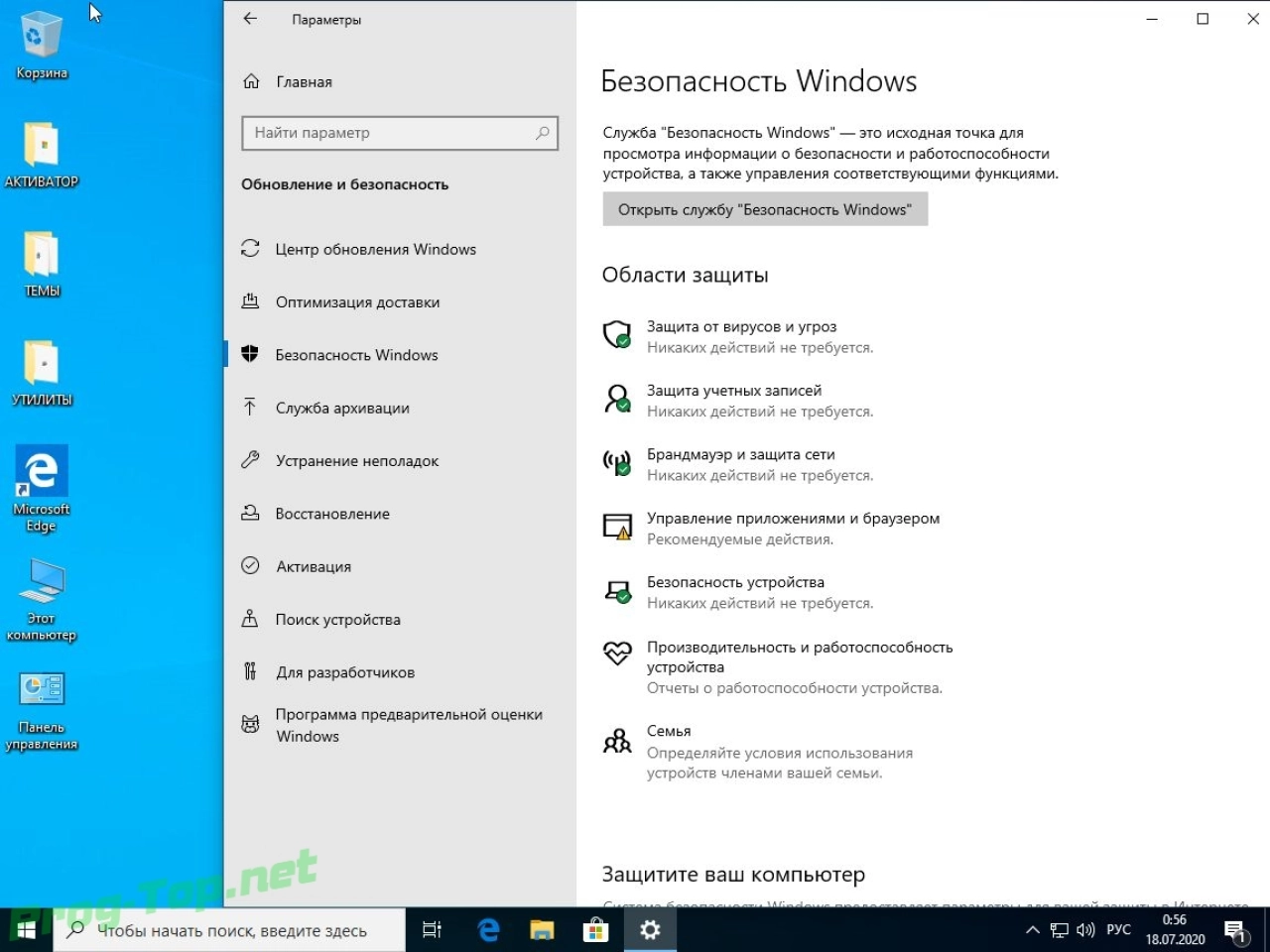Click the Найти параметр search field
Image resolution: width=1270 pixels, height=952 pixels.
tap(400, 133)
